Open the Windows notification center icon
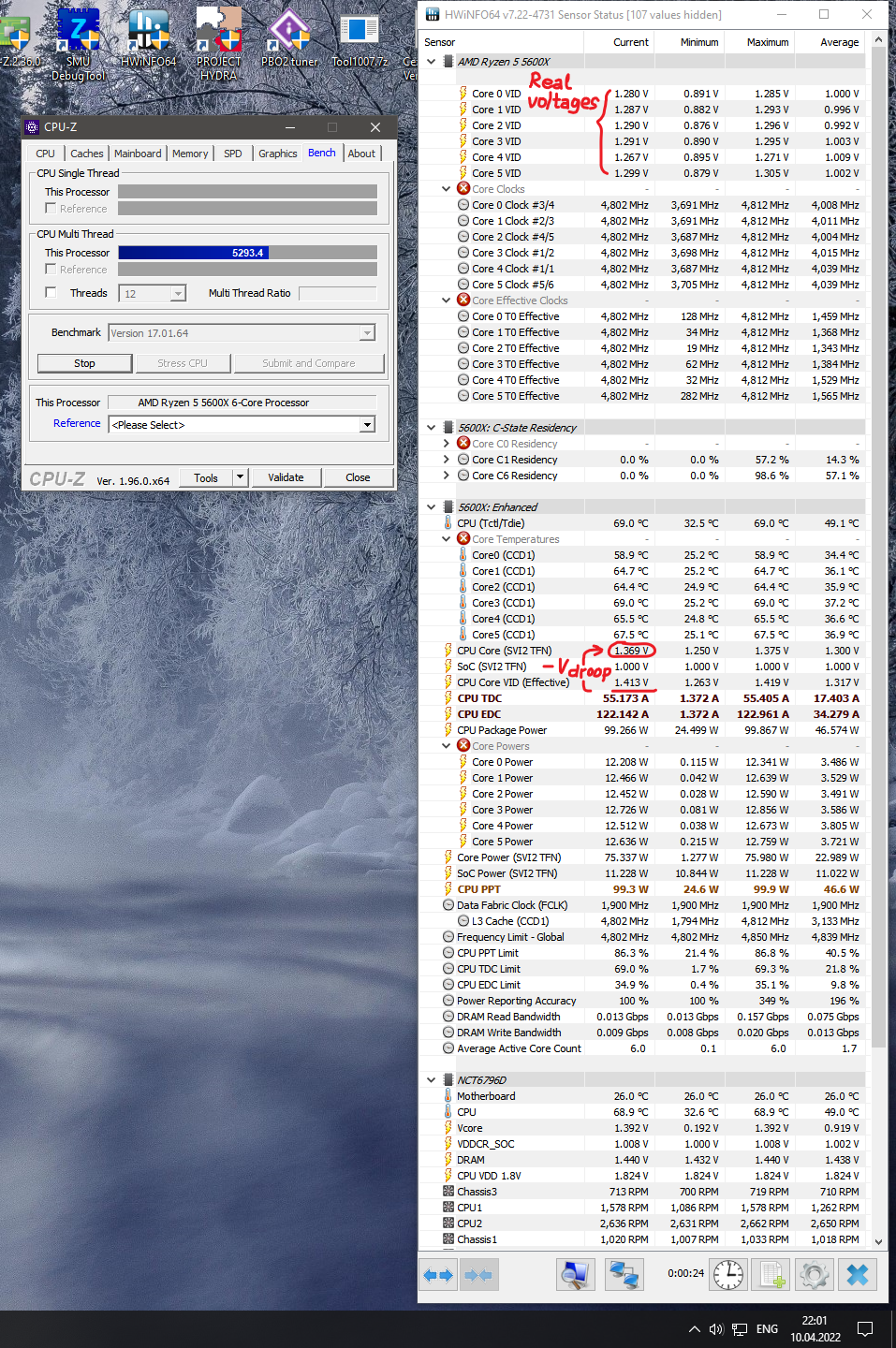Viewport: 896px width, 1348px height. click(x=865, y=1329)
